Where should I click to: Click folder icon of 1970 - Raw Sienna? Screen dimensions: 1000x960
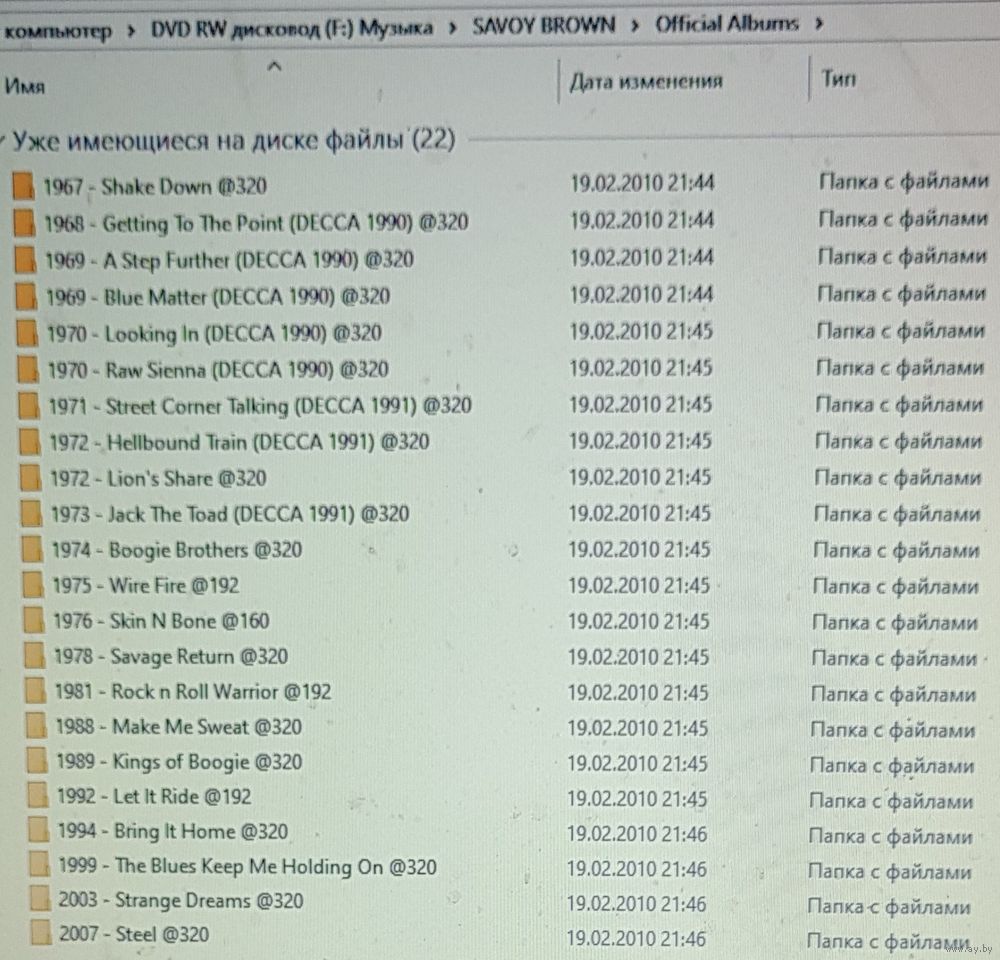(x=27, y=369)
